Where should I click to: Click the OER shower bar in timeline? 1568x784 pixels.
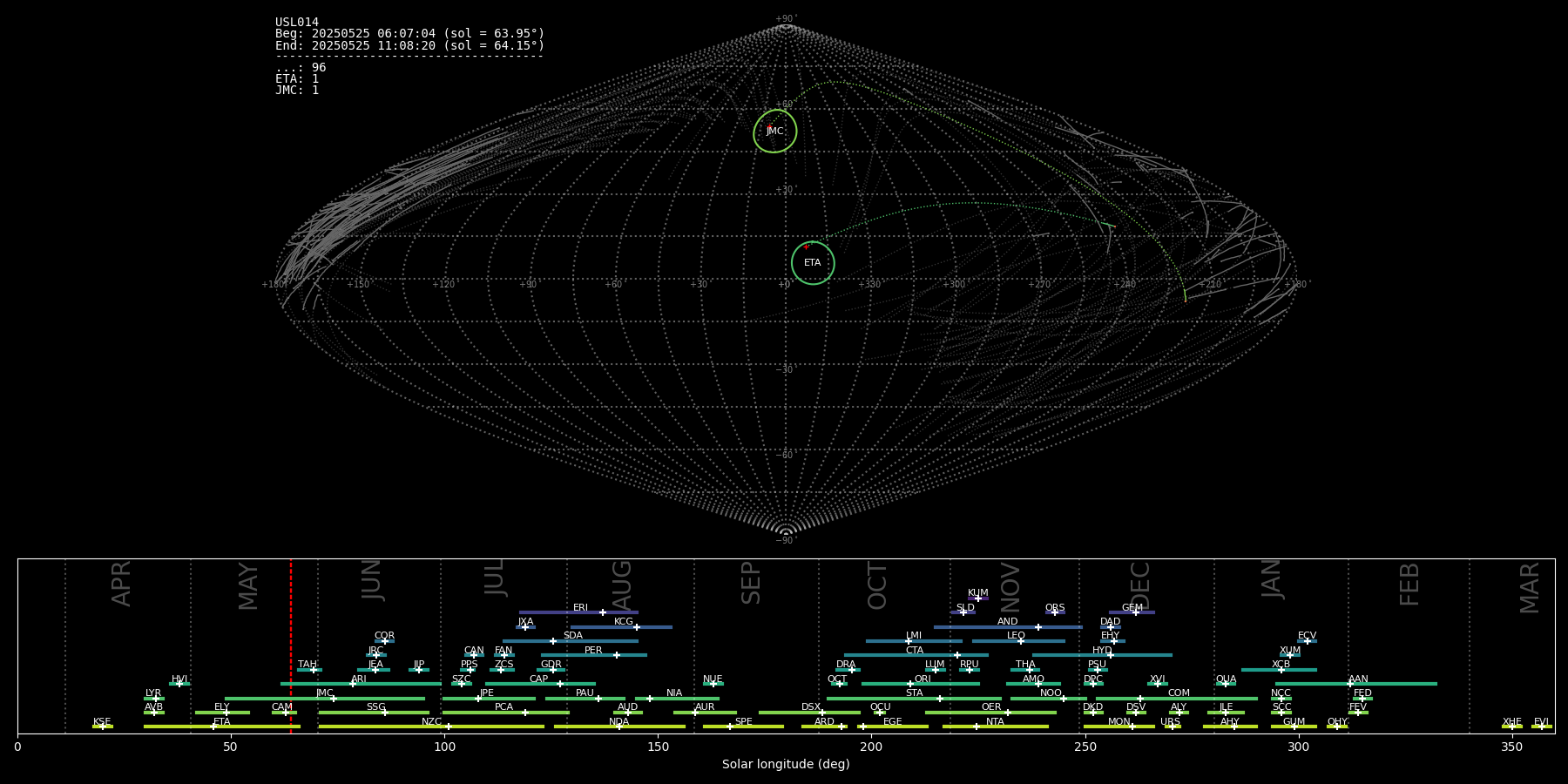click(990, 713)
